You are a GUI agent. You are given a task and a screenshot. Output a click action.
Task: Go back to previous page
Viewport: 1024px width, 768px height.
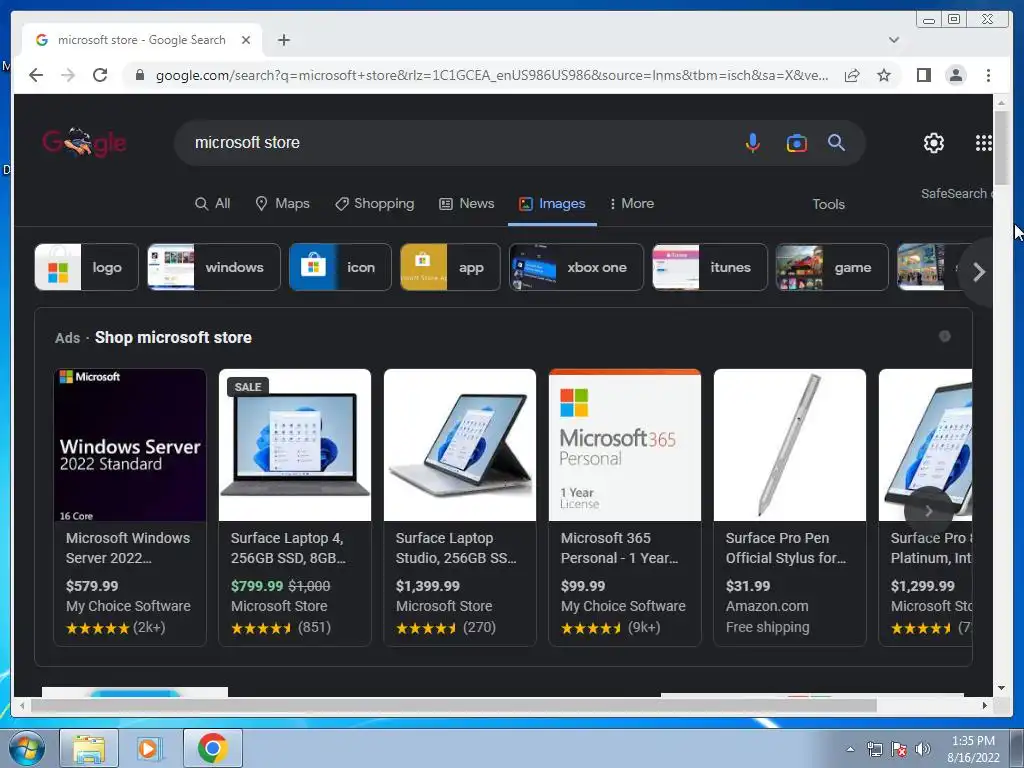[36, 75]
